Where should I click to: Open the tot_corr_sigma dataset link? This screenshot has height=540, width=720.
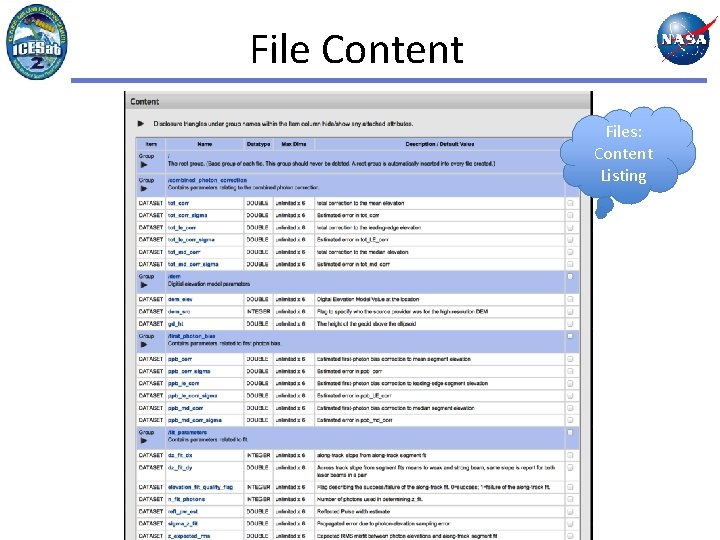click(x=187, y=215)
